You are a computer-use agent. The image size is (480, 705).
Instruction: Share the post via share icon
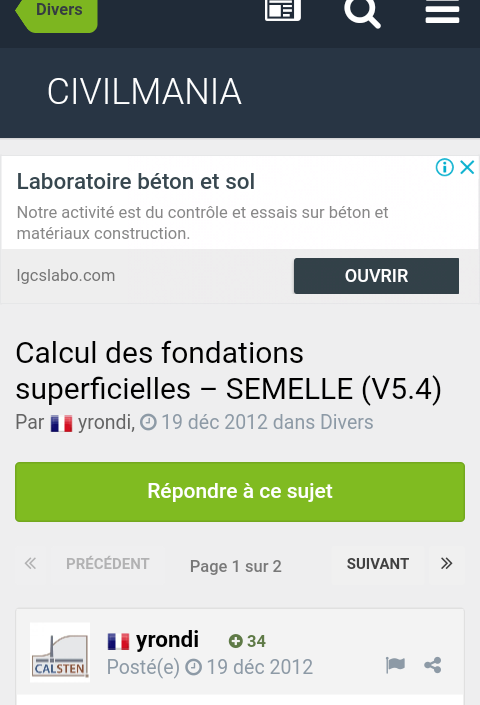click(433, 665)
